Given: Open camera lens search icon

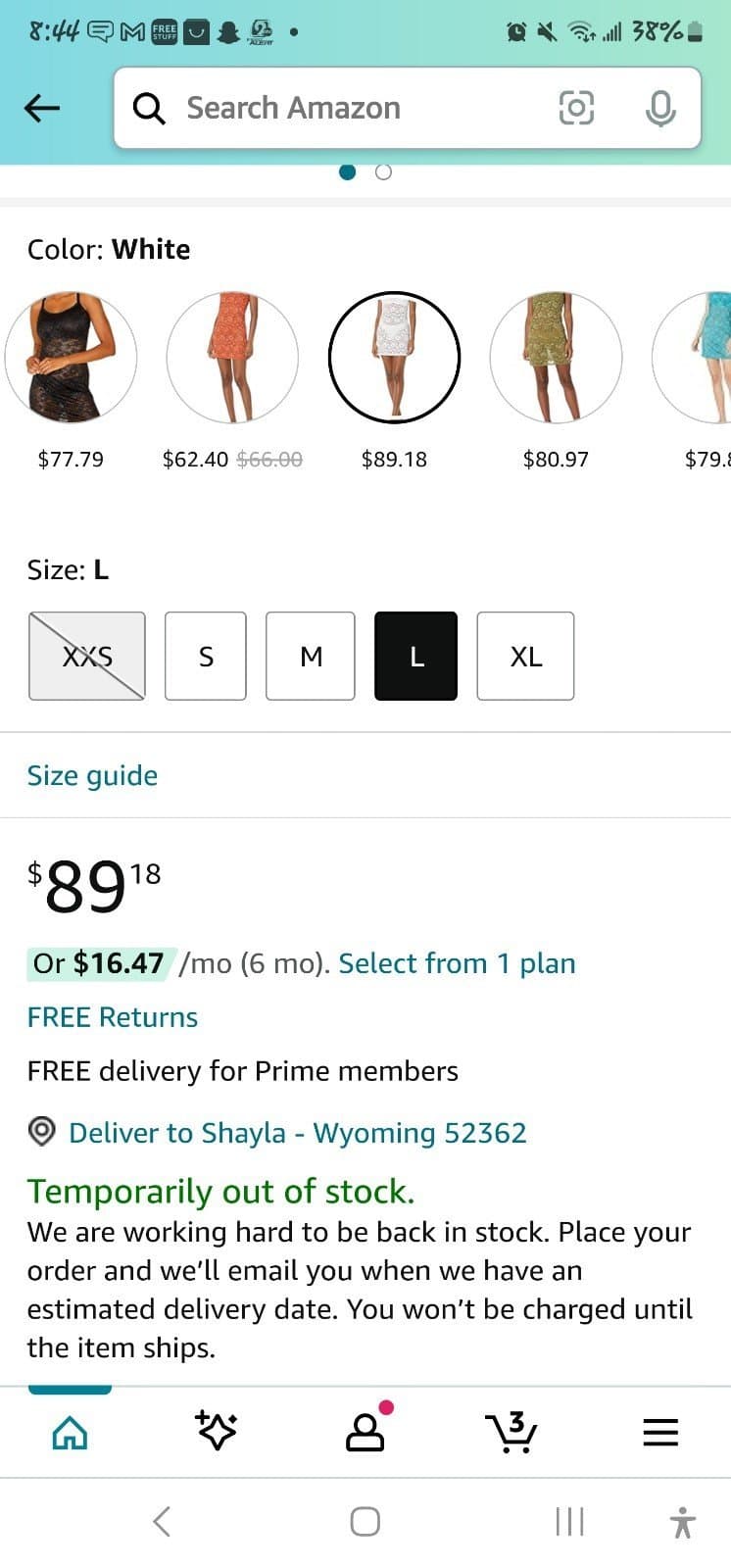Looking at the screenshot, I should [576, 108].
